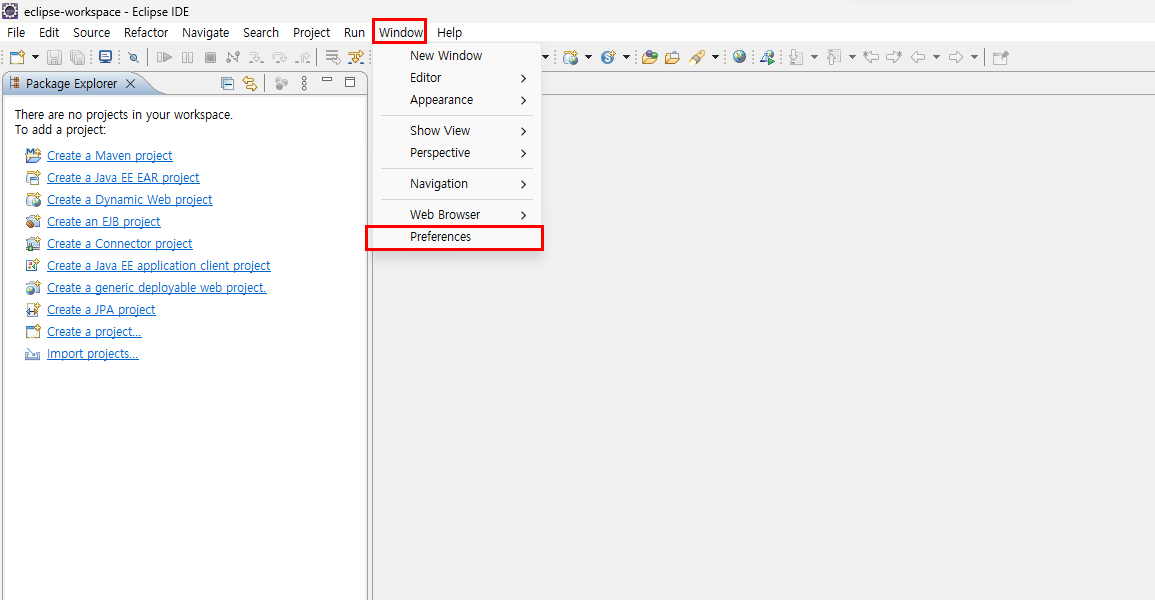Minimize the Package Explorer view
1155x600 pixels.
[327, 80]
